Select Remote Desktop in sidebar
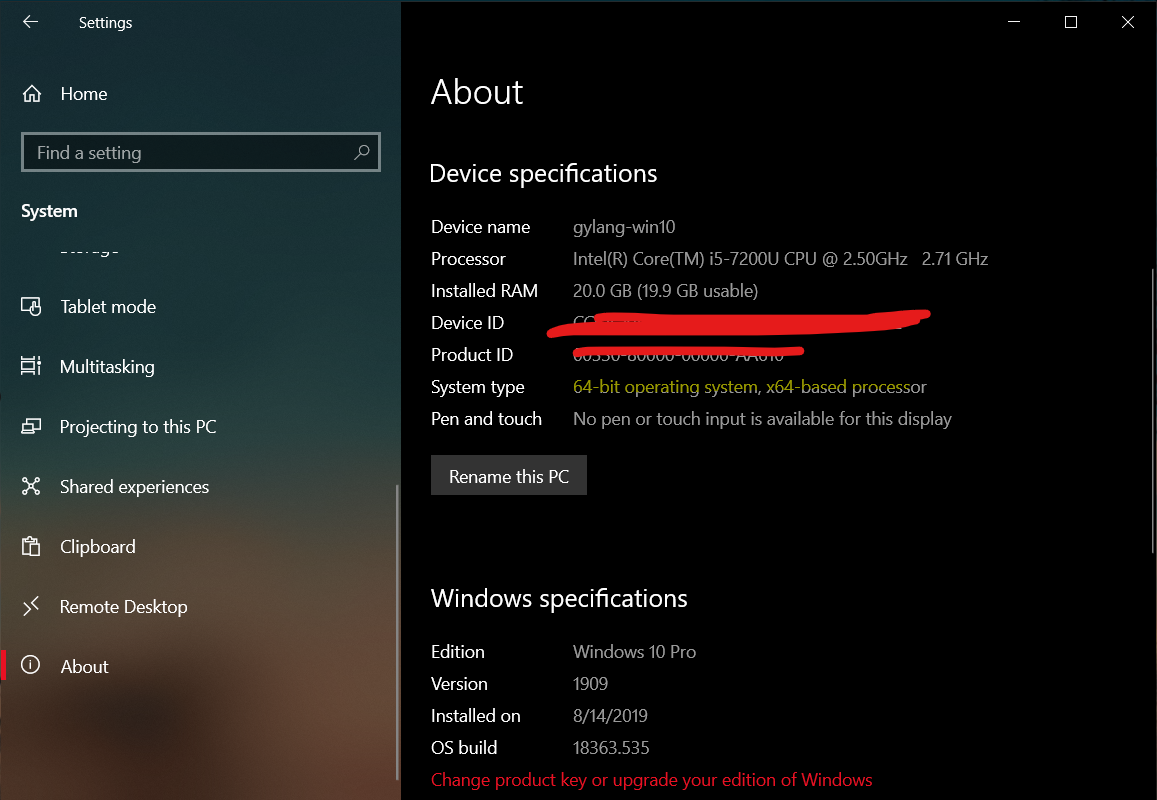Screen dimensions: 1157x800 tap(201, 607)
